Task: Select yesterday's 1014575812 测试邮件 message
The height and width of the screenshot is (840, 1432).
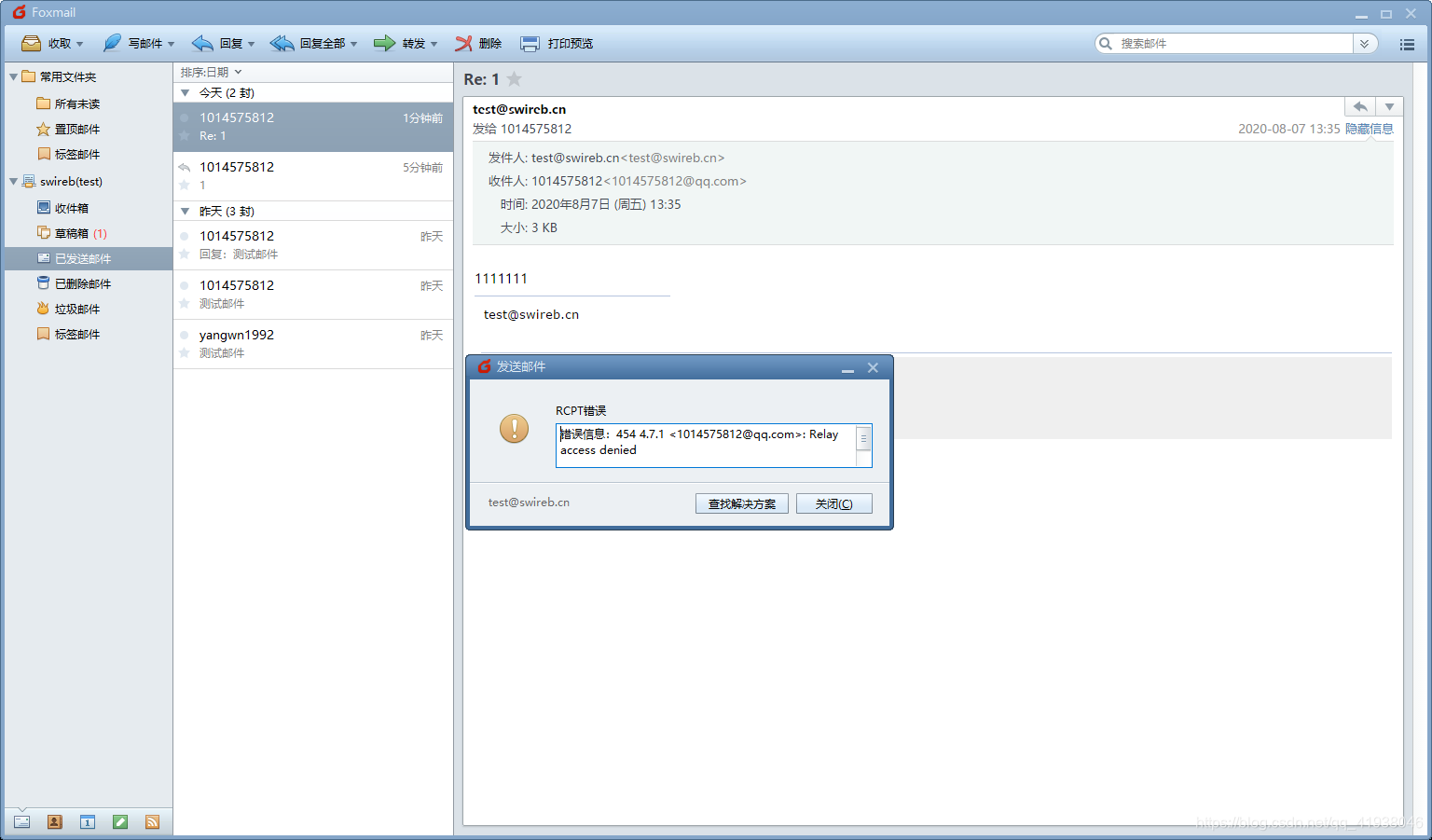Action: coord(313,295)
